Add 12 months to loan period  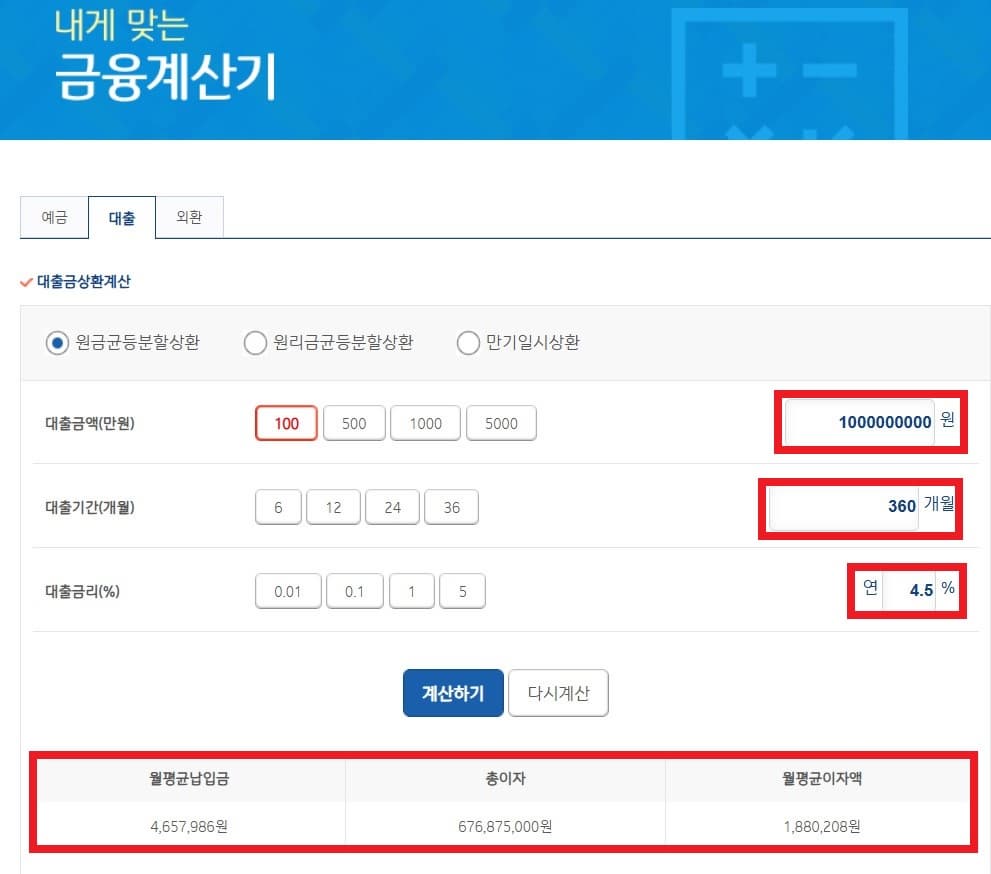[x=333, y=507]
